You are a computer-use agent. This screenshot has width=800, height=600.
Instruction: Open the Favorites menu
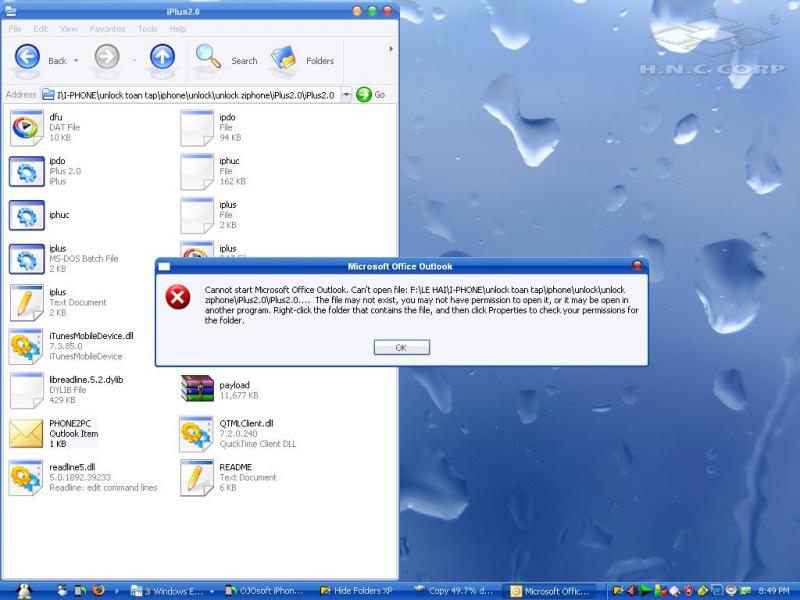[x=107, y=29]
